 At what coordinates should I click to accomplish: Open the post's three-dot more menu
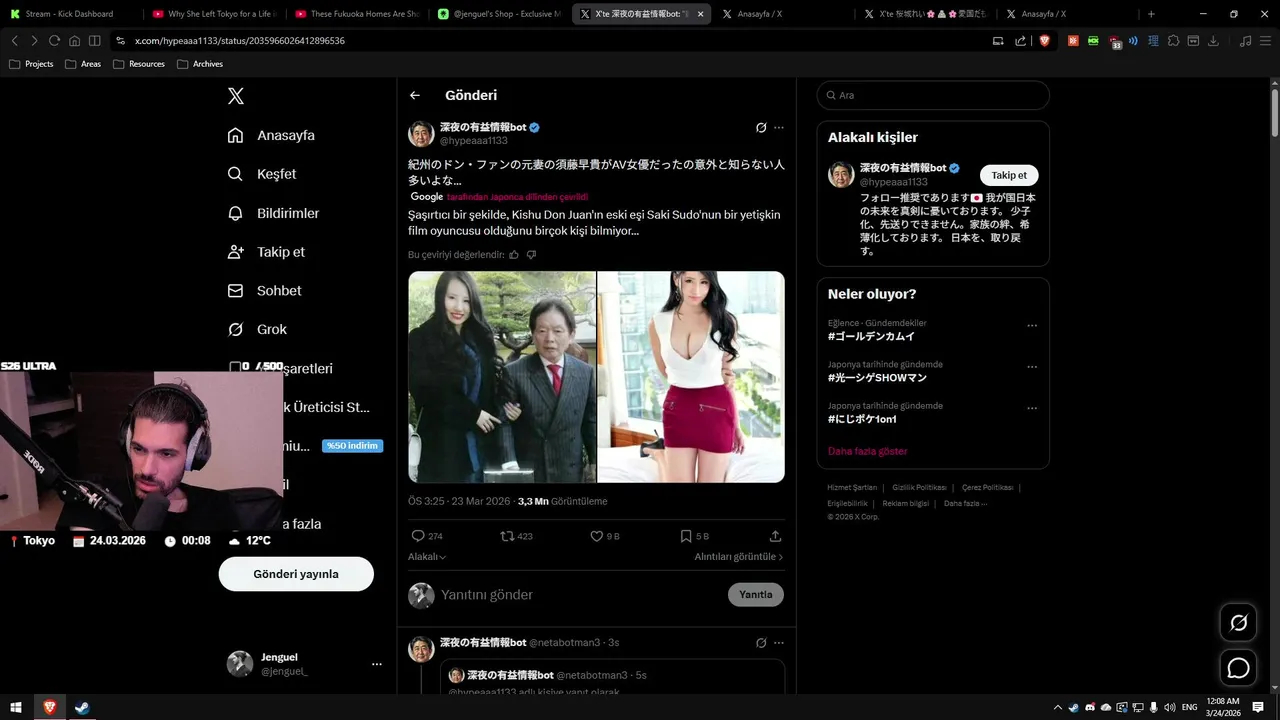(x=779, y=128)
